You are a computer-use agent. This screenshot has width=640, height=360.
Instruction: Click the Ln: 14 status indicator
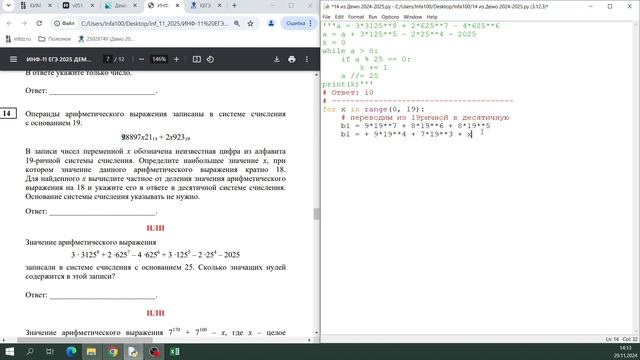[612, 339]
